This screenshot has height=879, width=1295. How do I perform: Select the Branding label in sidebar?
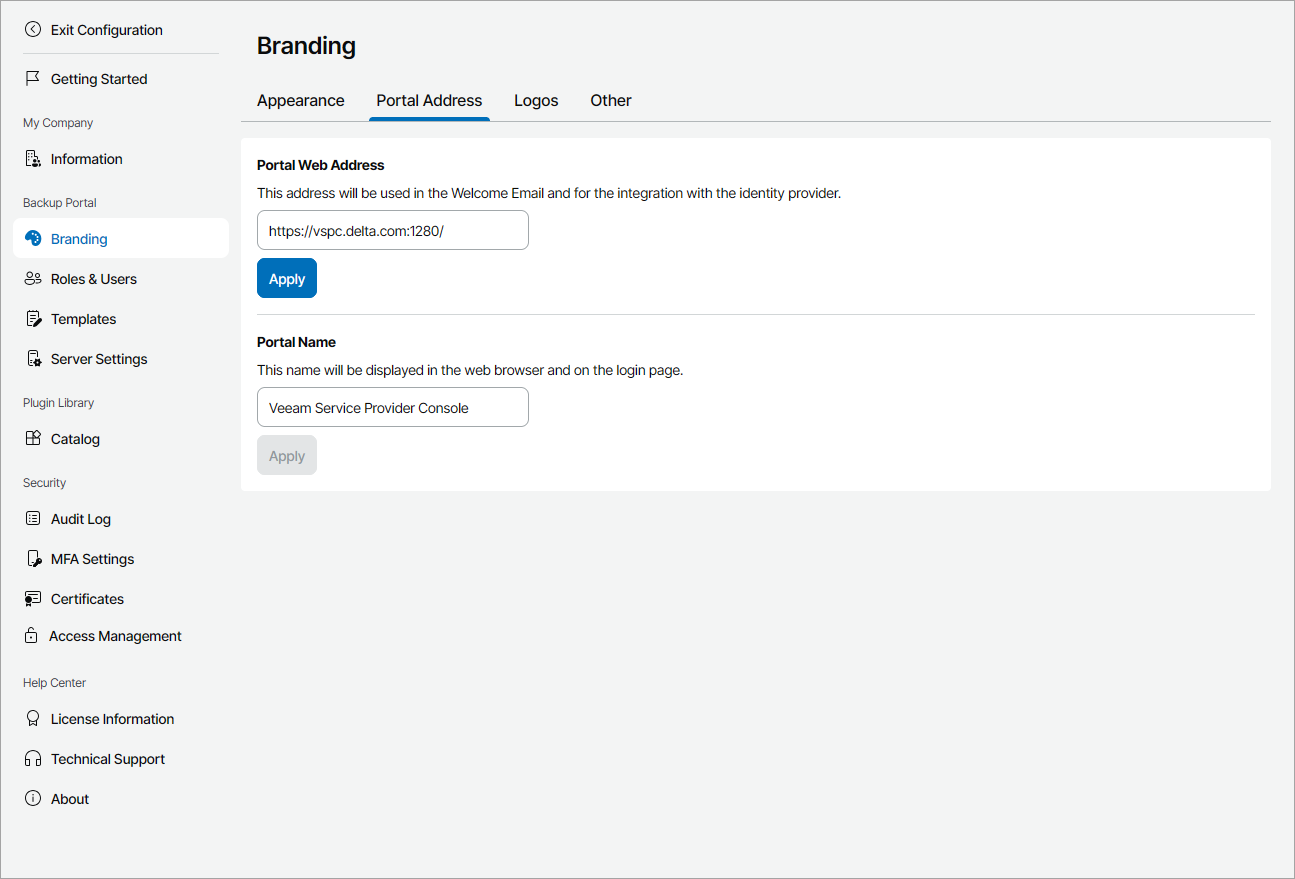point(79,239)
